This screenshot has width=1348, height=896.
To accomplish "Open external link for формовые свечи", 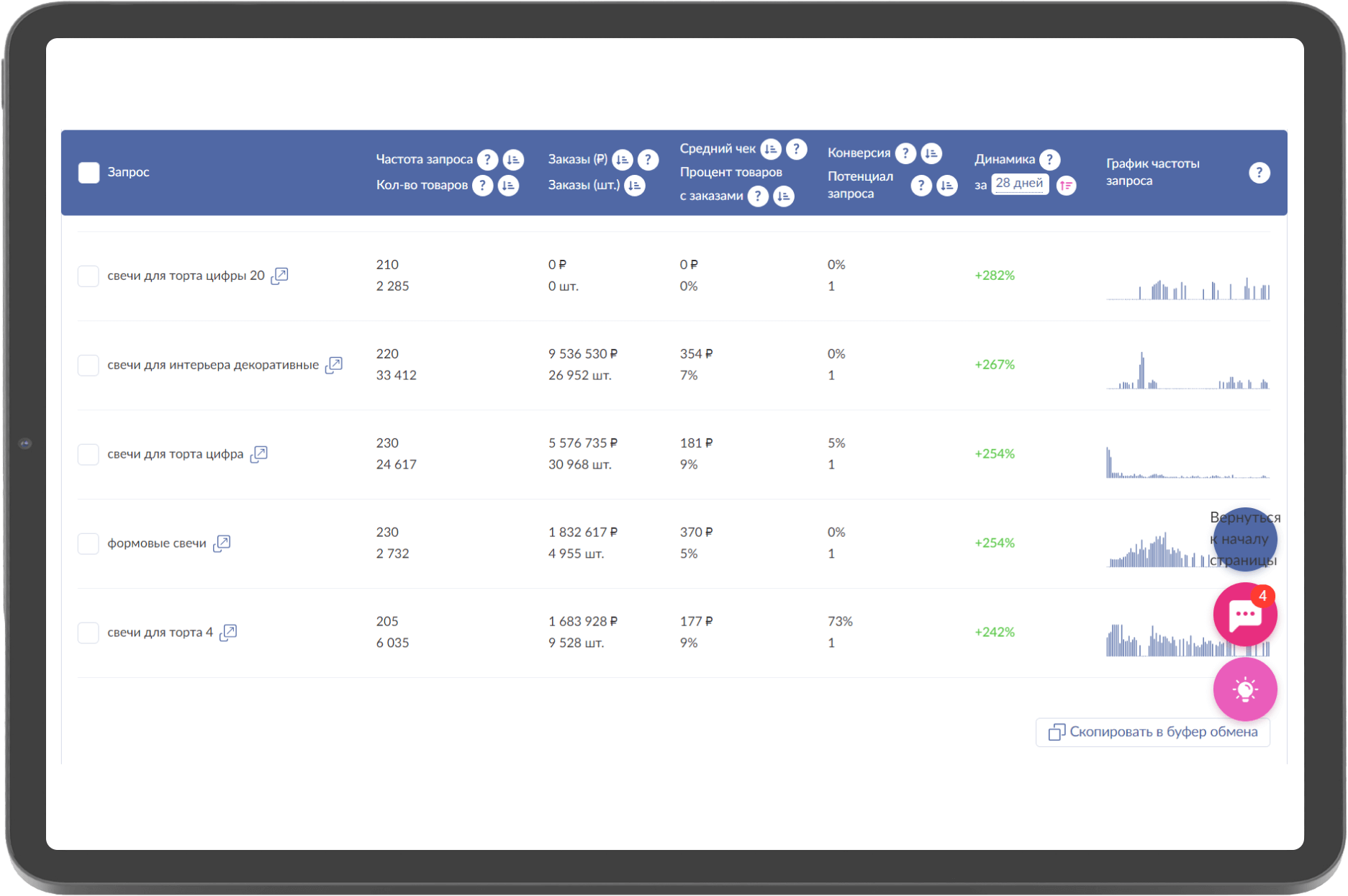I will 222,543.
